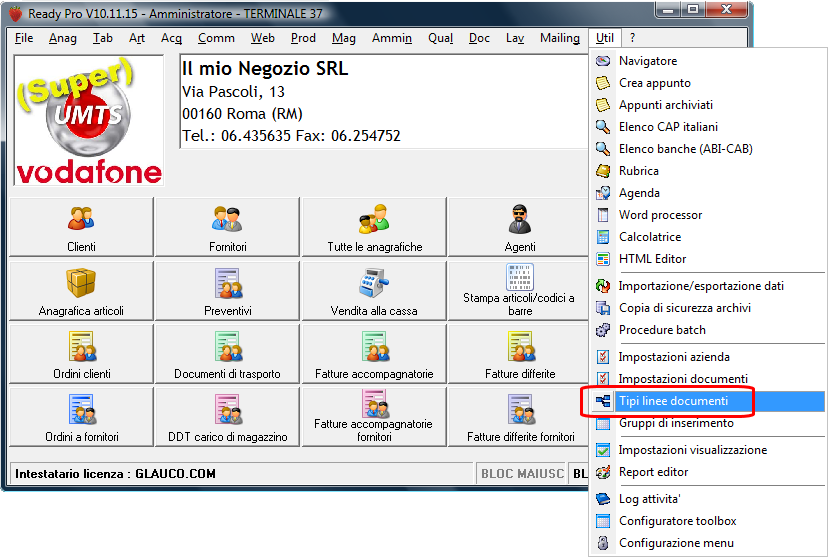Open Ordini clienti
The width and height of the screenshot is (828, 557).
point(81,354)
